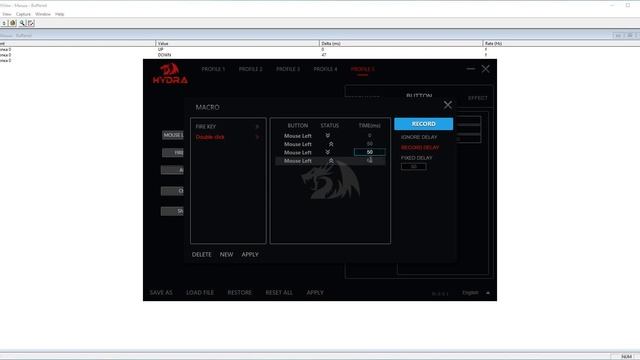640x360 pixels.
Task: Click the time value 0 in first row
Action: (369, 136)
